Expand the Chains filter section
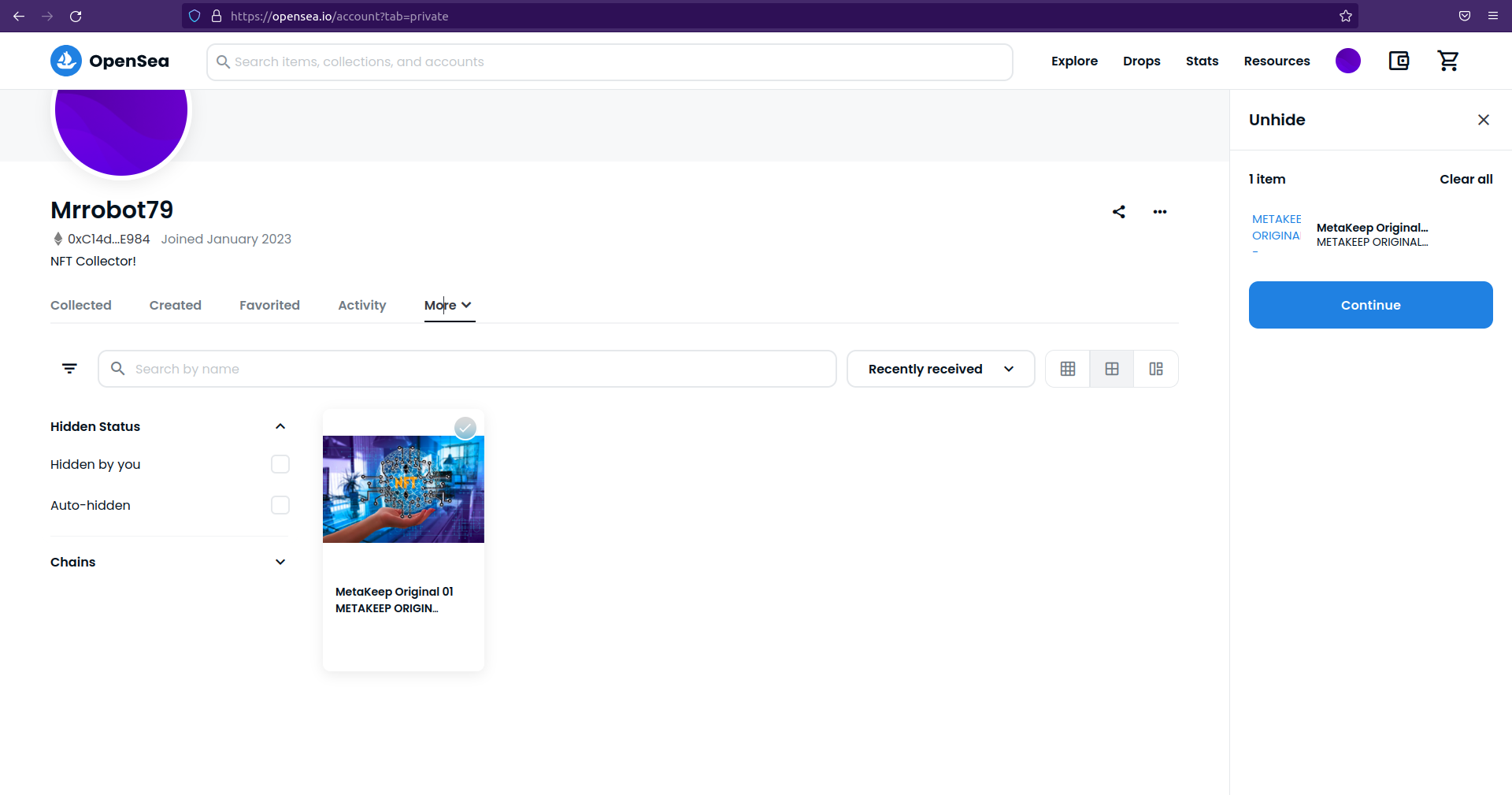 (280, 562)
